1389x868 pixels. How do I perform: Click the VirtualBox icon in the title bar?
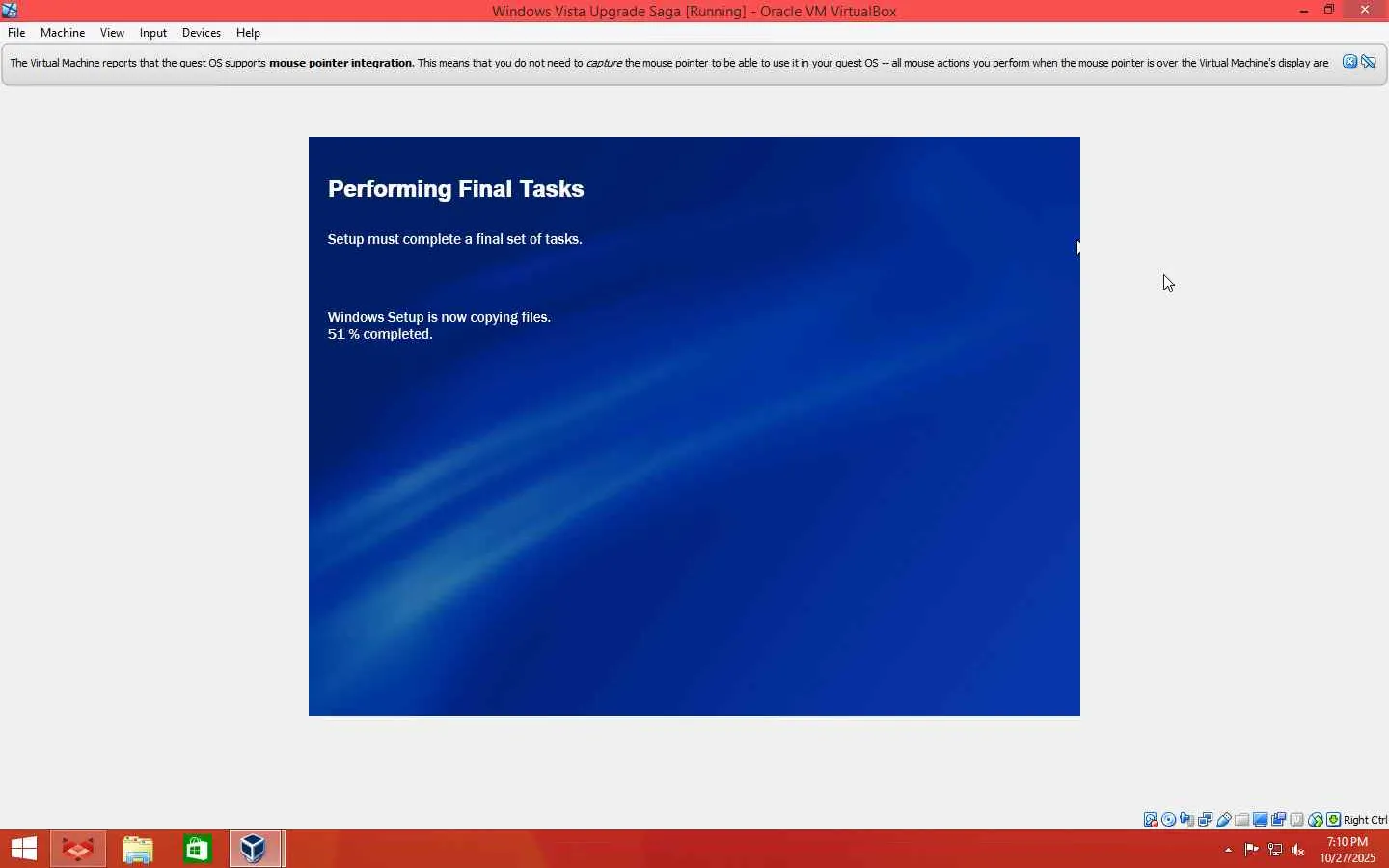pos(10,11)
